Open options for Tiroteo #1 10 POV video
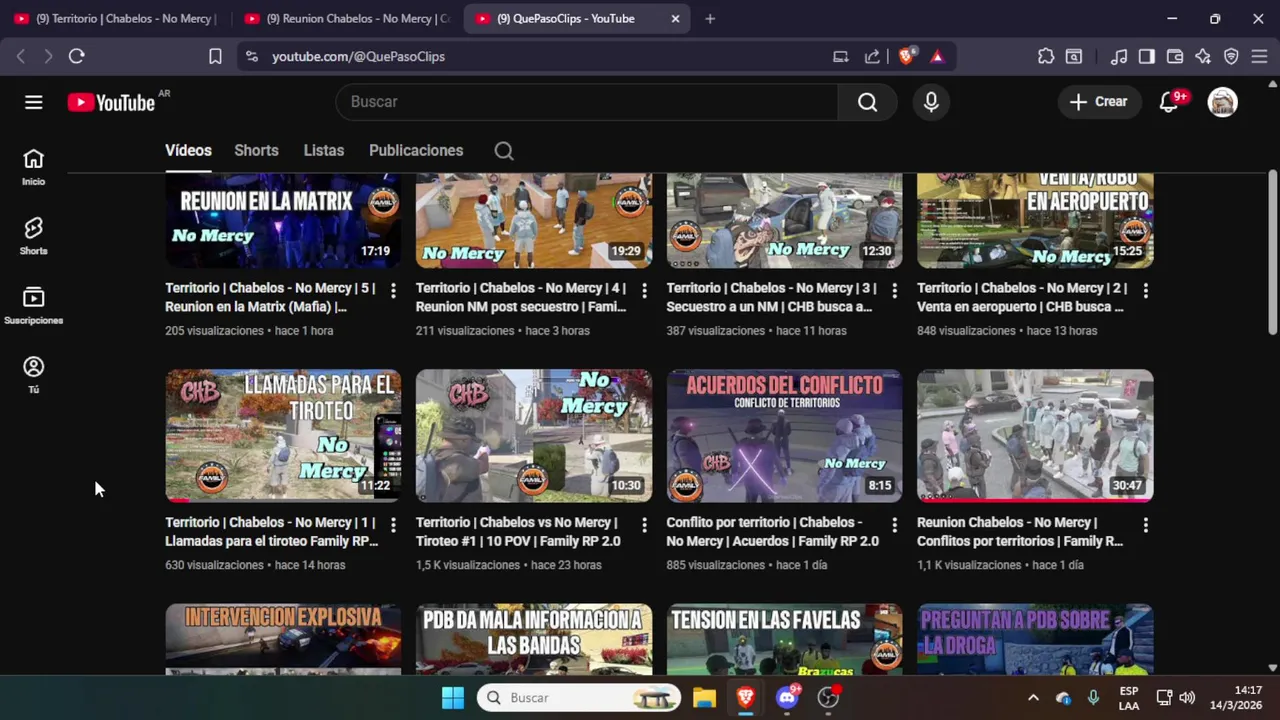This screenshot has width=1280, height=720. tap(644, 525)
